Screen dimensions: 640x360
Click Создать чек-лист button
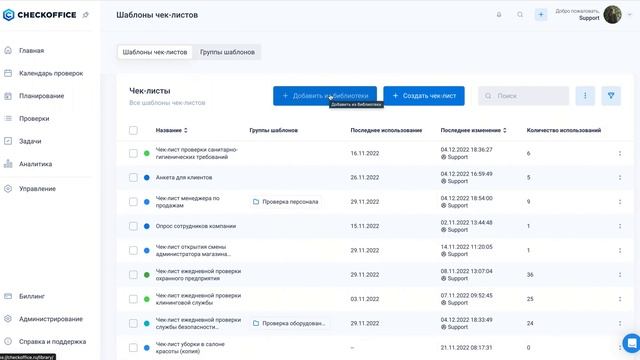[x=424, y=96]
